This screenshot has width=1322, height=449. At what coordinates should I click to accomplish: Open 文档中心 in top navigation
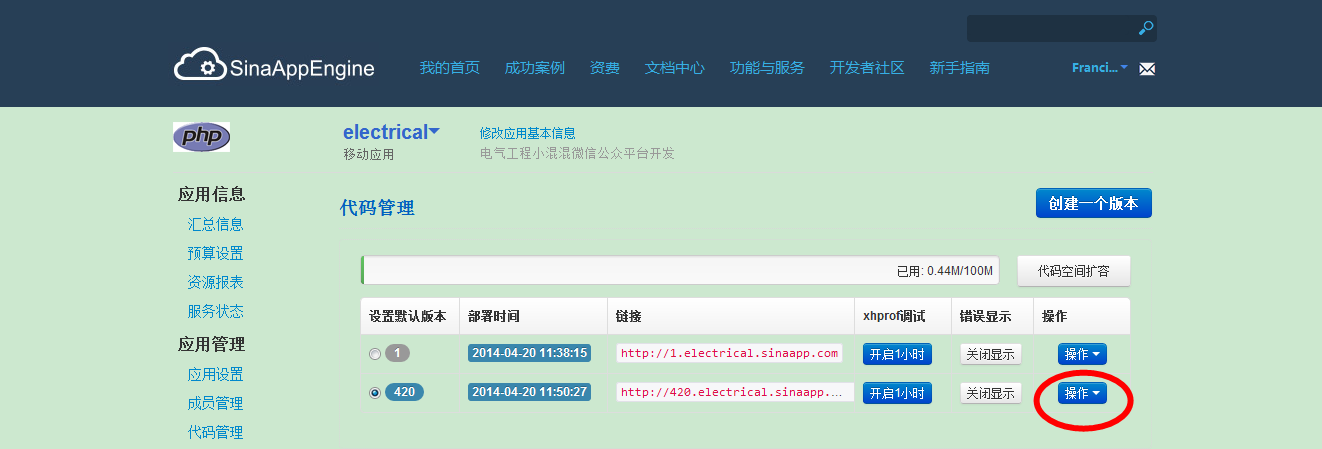pos(675,68)
